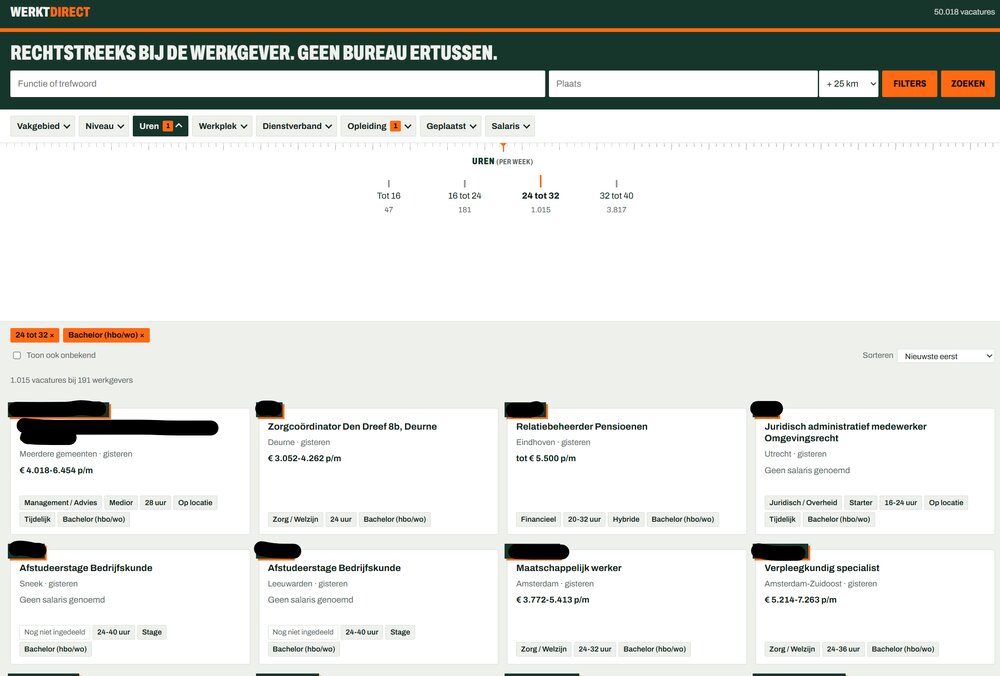Click the Starter tag

[x=860, y=503]
